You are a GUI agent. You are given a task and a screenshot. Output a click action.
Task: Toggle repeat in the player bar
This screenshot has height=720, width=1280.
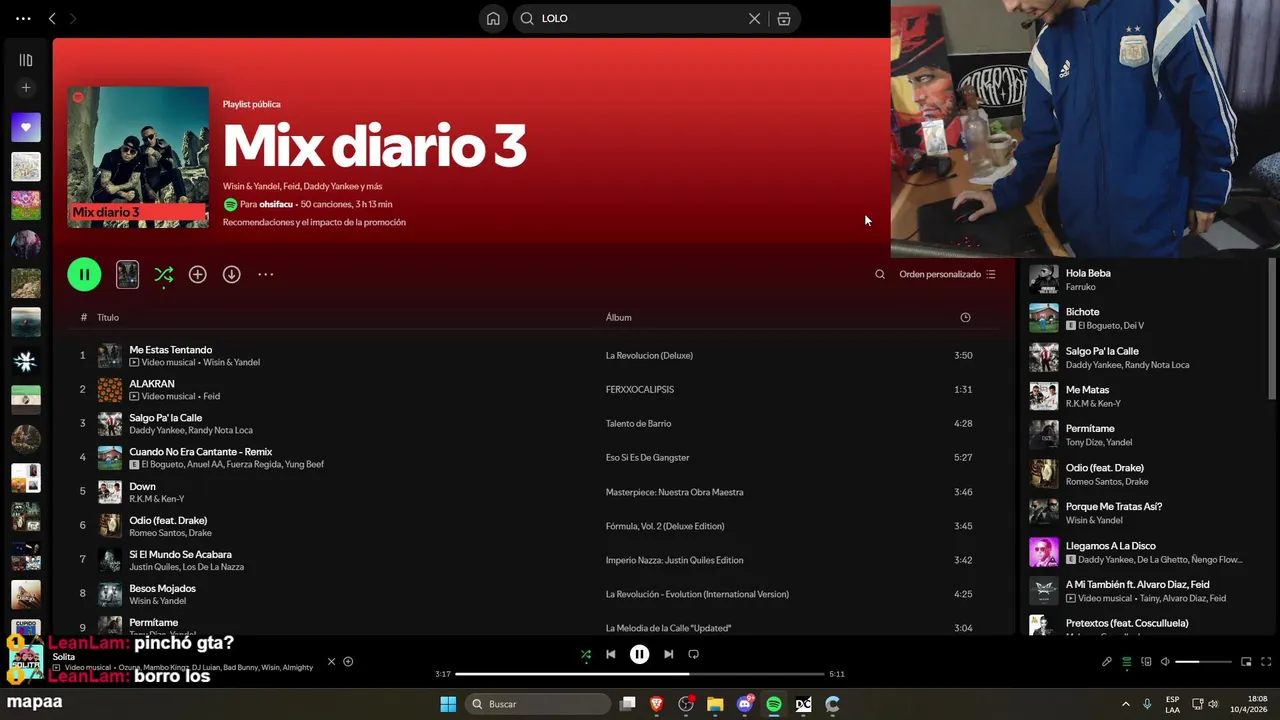(693, 654)
